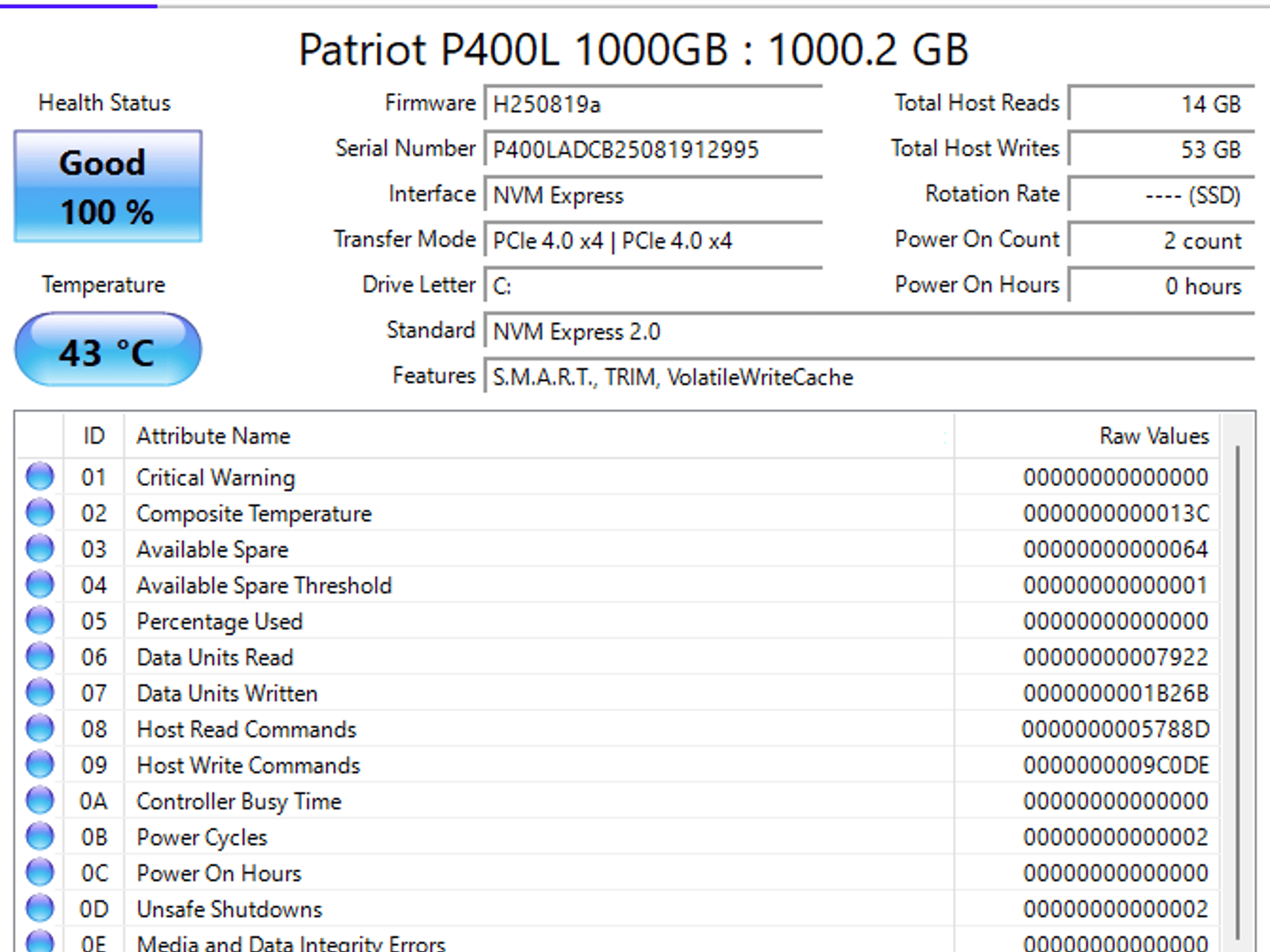Image resolution: width=1270 pixels, height=952 pixels.
Task: Select the Unsafe Shutdowns attribute name
Action: point(229,909)
